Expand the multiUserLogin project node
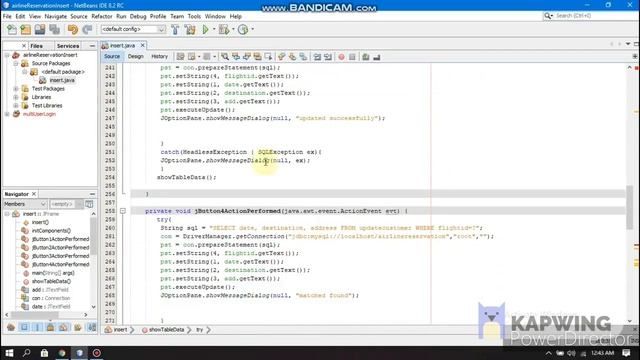This screenshot has width=640, height=360. pos(7,114)
